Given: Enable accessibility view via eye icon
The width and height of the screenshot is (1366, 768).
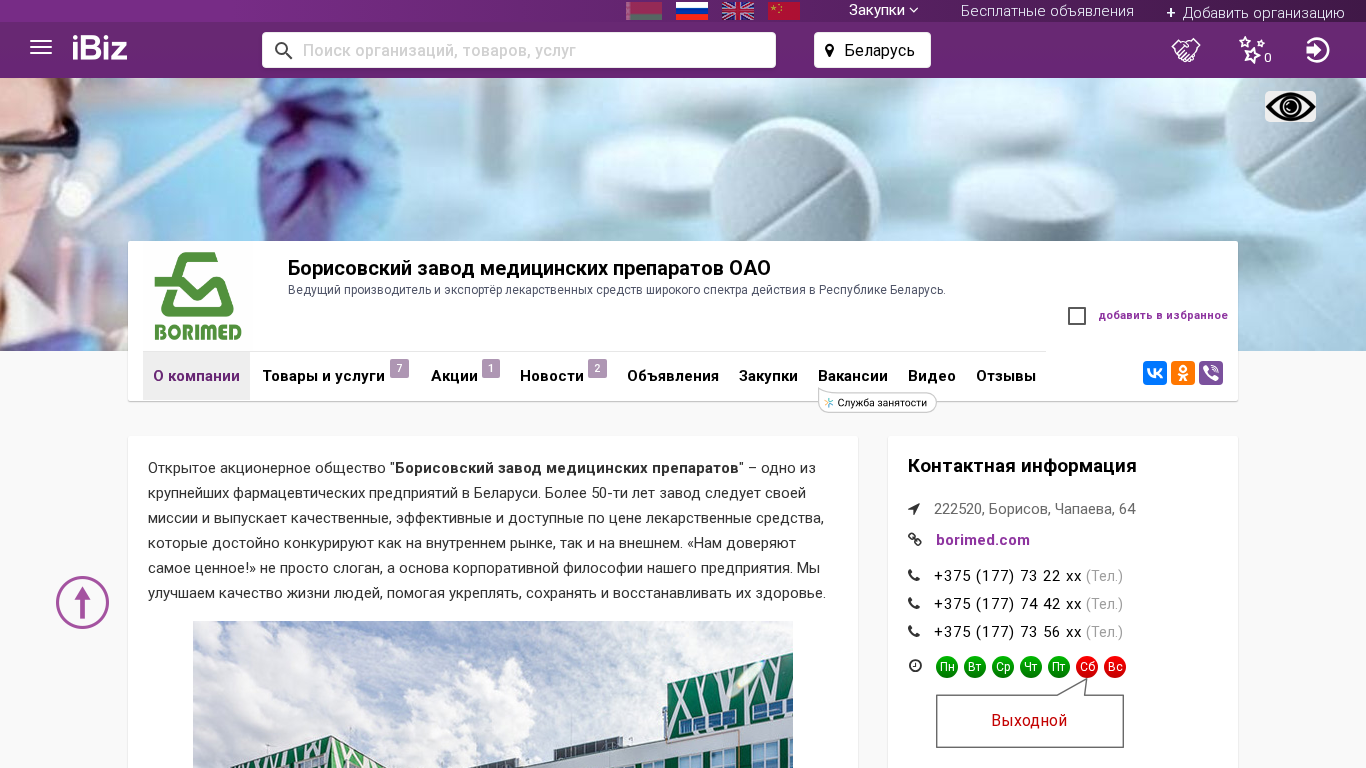Looking at the screenshot, I should coord(1290,107).
